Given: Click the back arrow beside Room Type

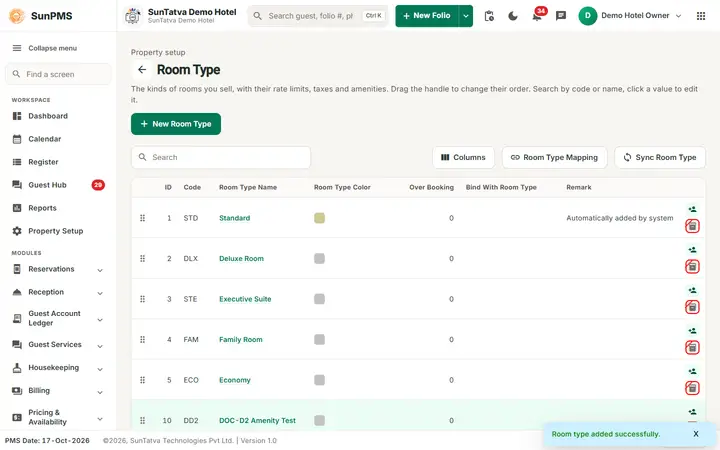Looking at the screenshot, I should tap(142, 70).
